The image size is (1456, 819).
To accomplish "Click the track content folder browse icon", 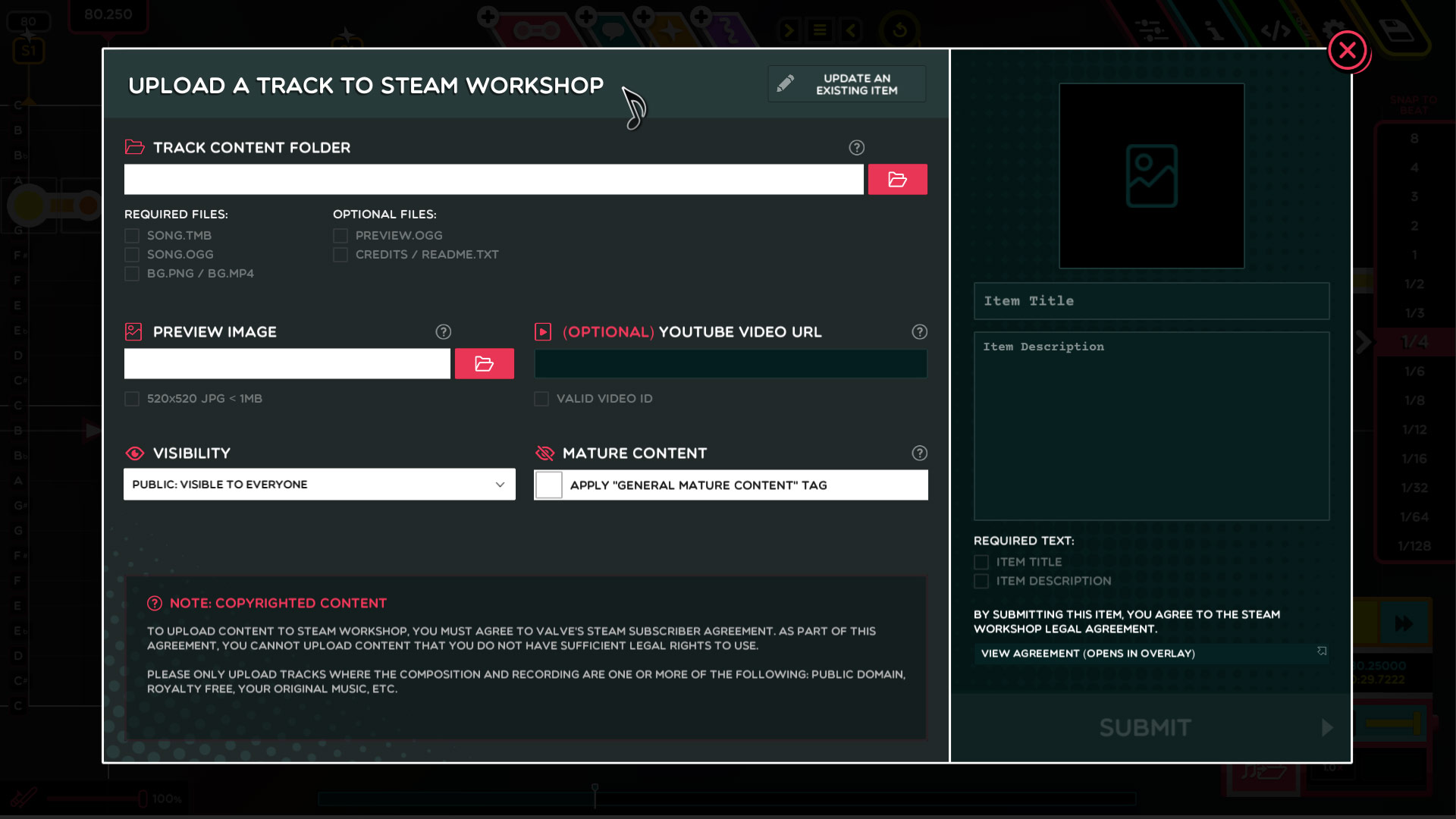I will click(897, 180).
